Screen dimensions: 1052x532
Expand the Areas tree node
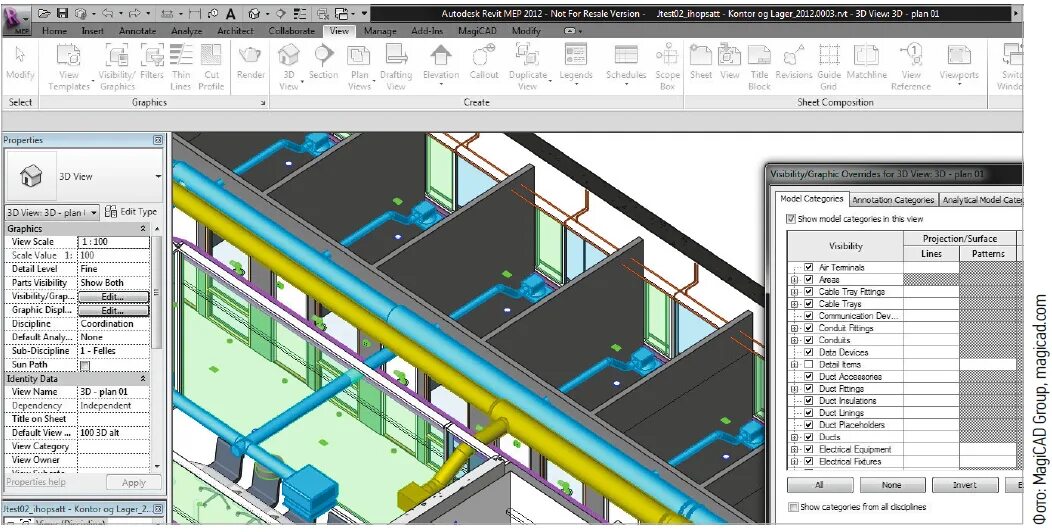pos(794,279)
